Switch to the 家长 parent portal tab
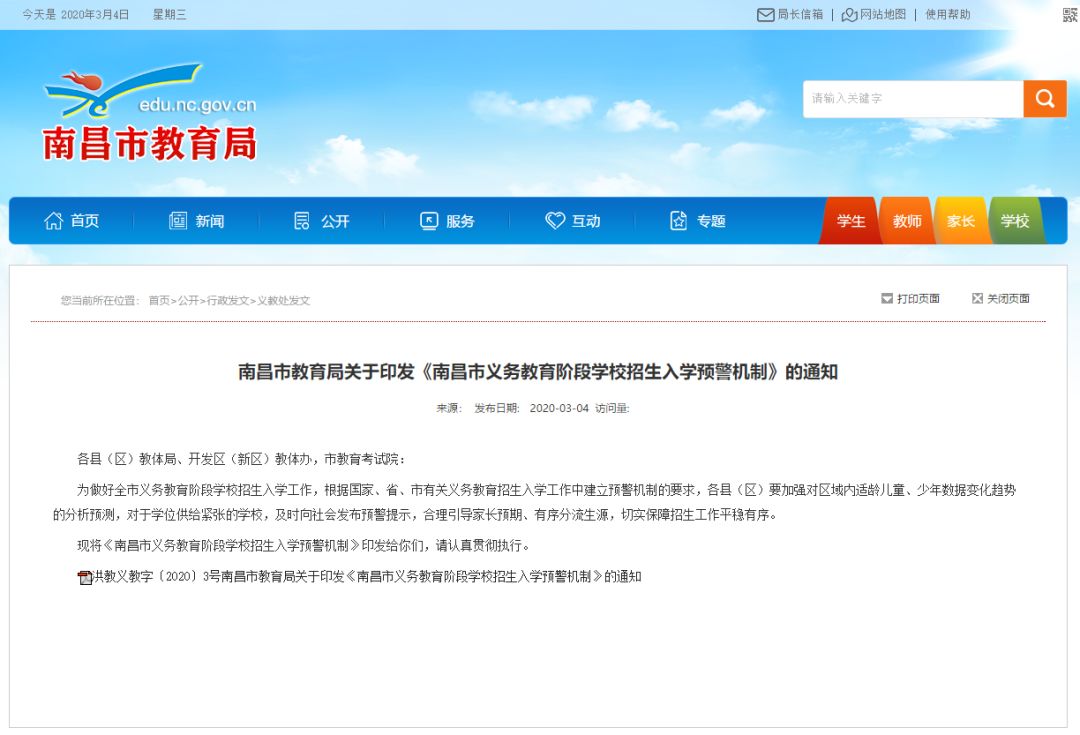Image resolution: width=1080 pixels, height=735 pixels. pyautogui.click(x=961, y=221)
